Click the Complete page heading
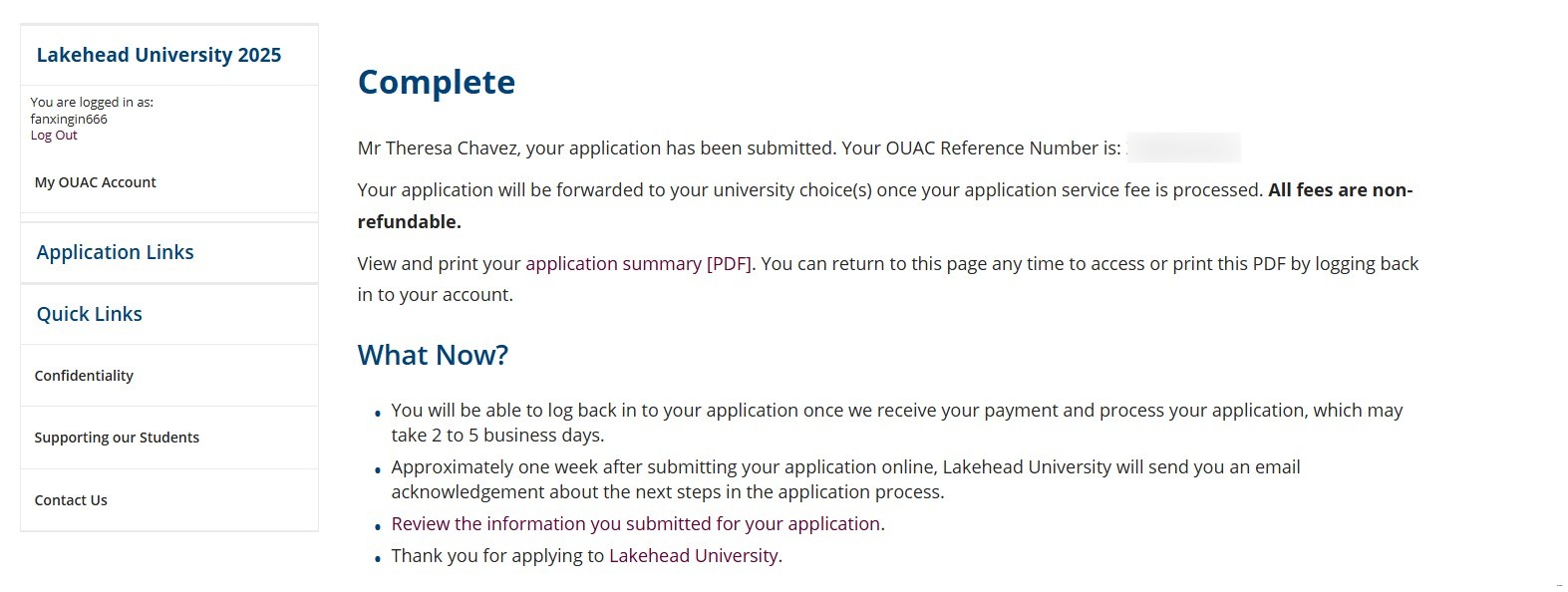 point(437,82)
